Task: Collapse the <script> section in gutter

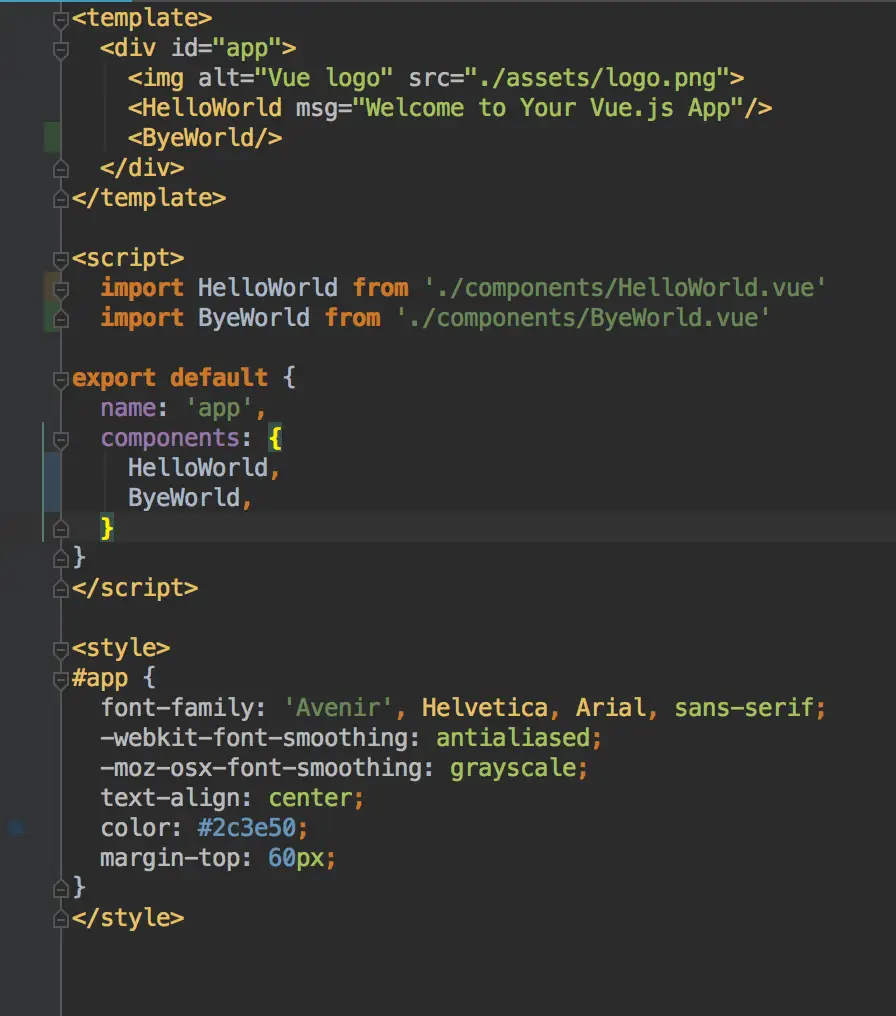Action: coord(61,258)
